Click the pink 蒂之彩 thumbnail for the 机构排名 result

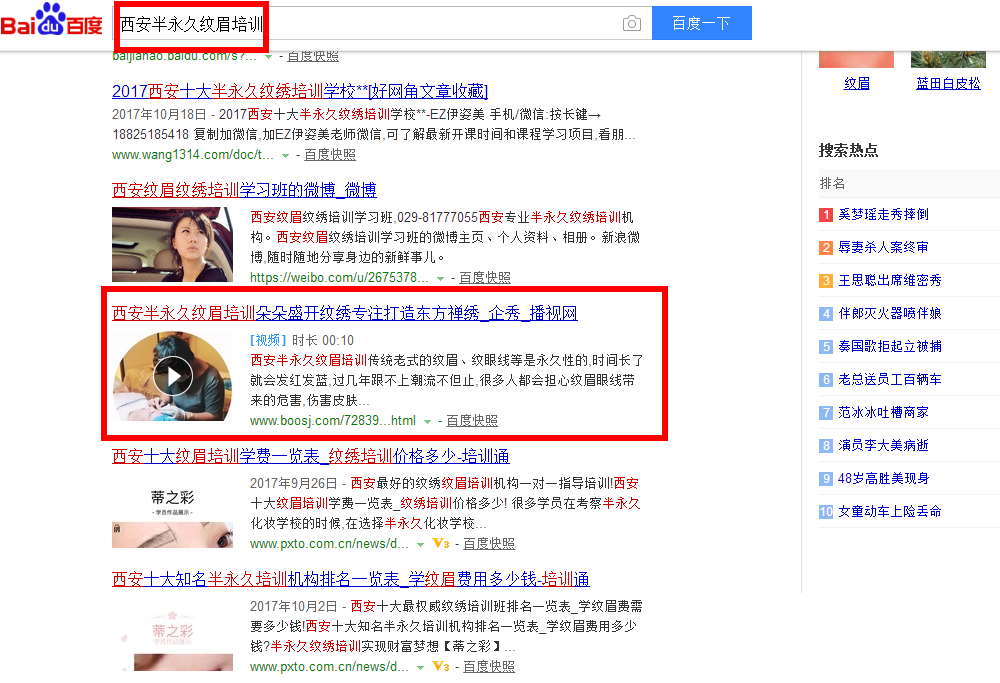click(173, 638)
